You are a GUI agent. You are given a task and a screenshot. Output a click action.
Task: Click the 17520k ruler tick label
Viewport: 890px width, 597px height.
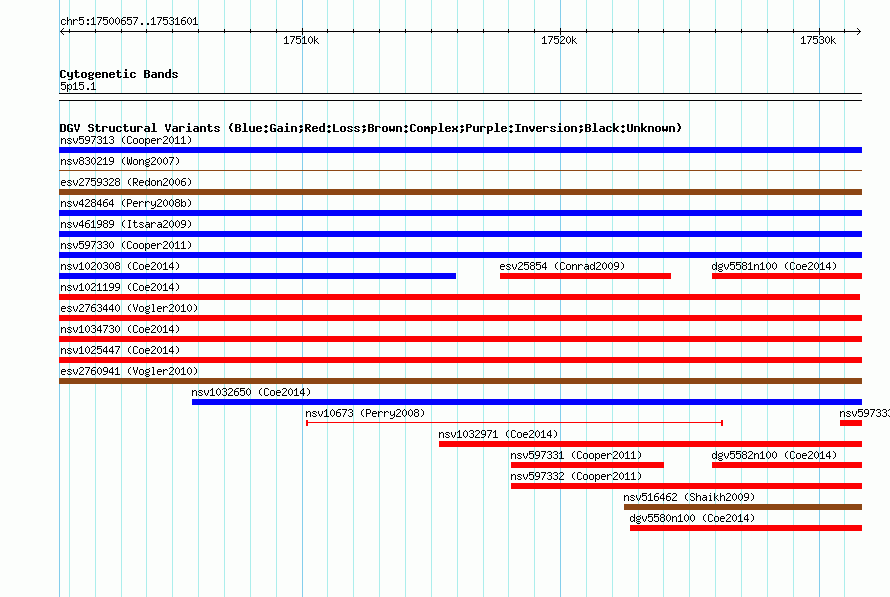pos(559,40)
